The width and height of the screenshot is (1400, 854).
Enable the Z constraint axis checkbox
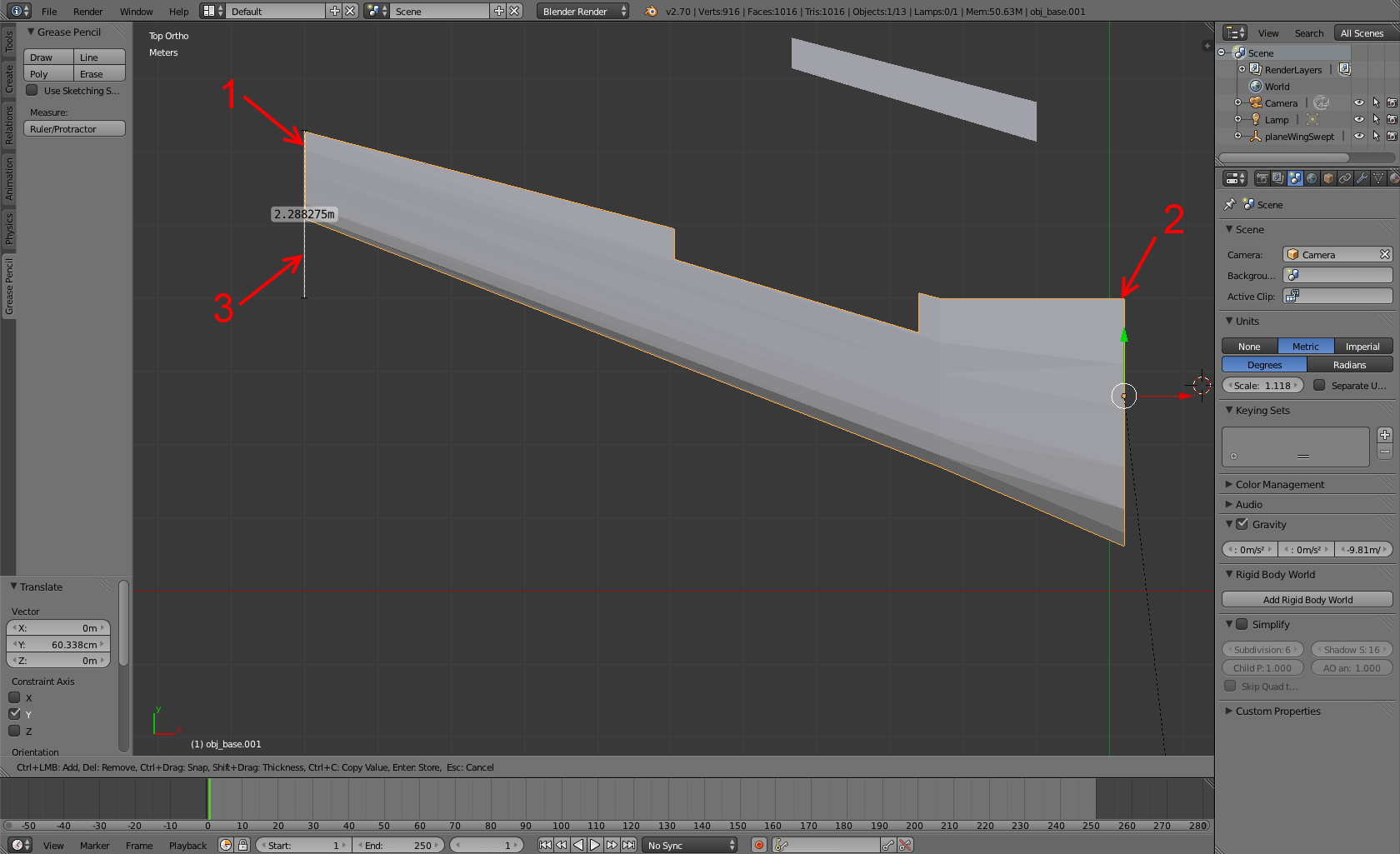coord(14,731)
